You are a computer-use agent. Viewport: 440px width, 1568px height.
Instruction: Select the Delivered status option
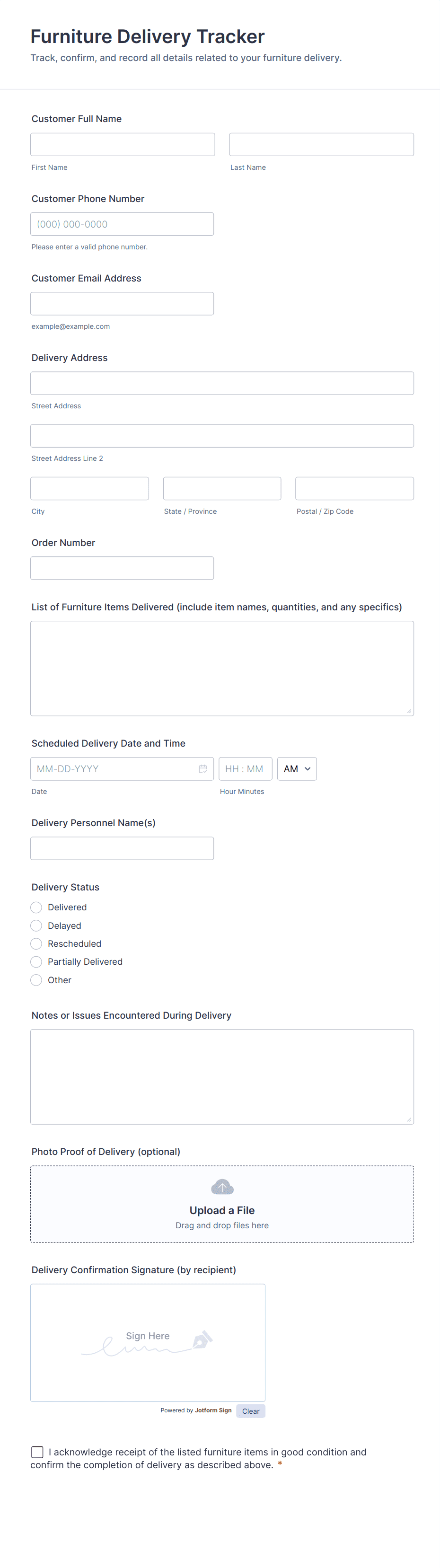36,907
